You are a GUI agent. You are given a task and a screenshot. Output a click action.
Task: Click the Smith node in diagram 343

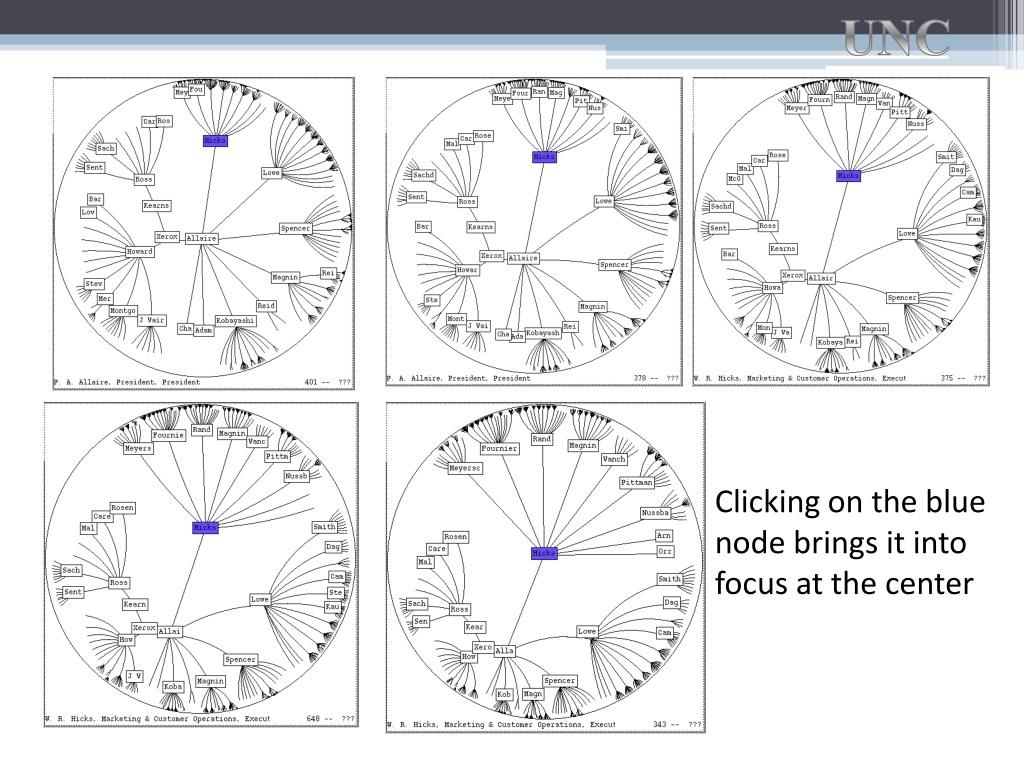[x=669, y=579]
